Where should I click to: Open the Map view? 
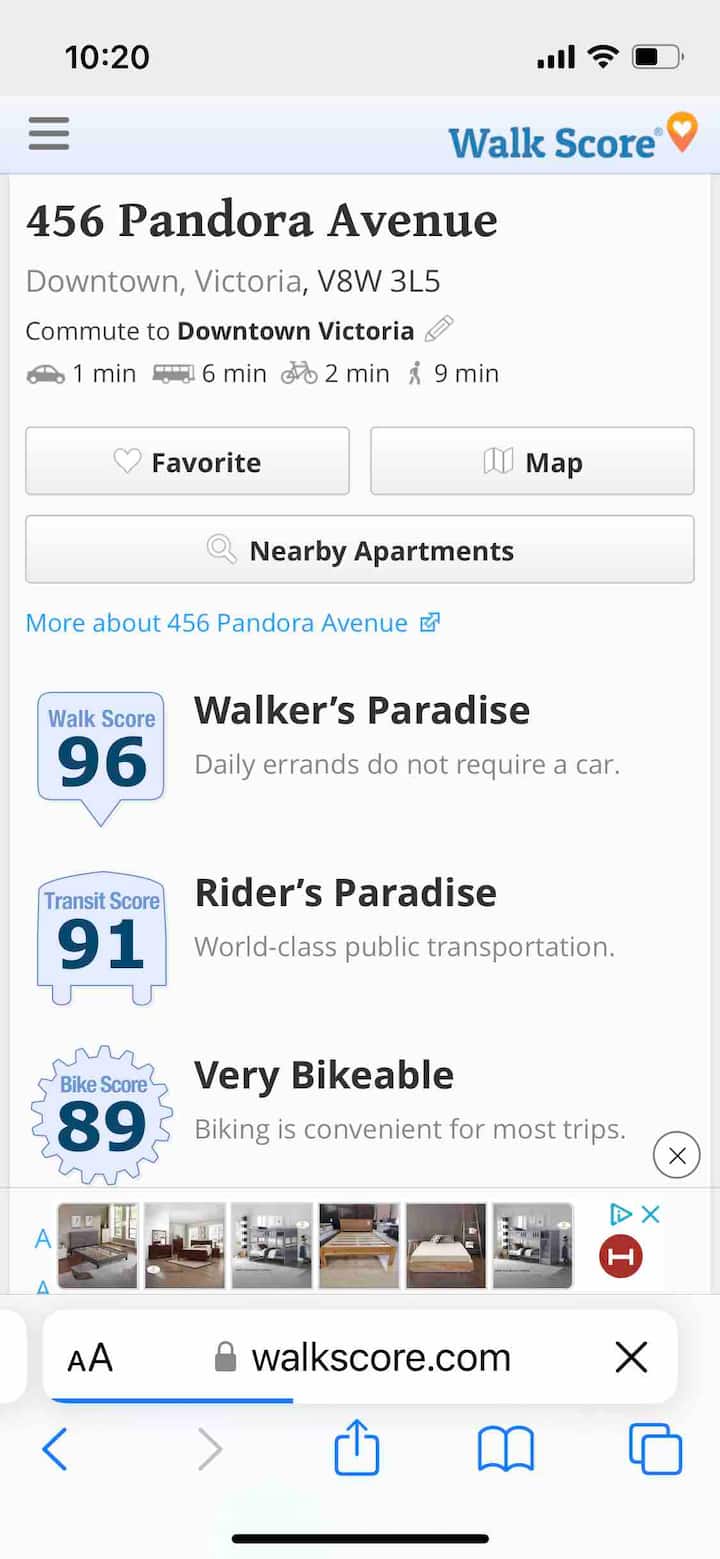(x=532, y=461)
